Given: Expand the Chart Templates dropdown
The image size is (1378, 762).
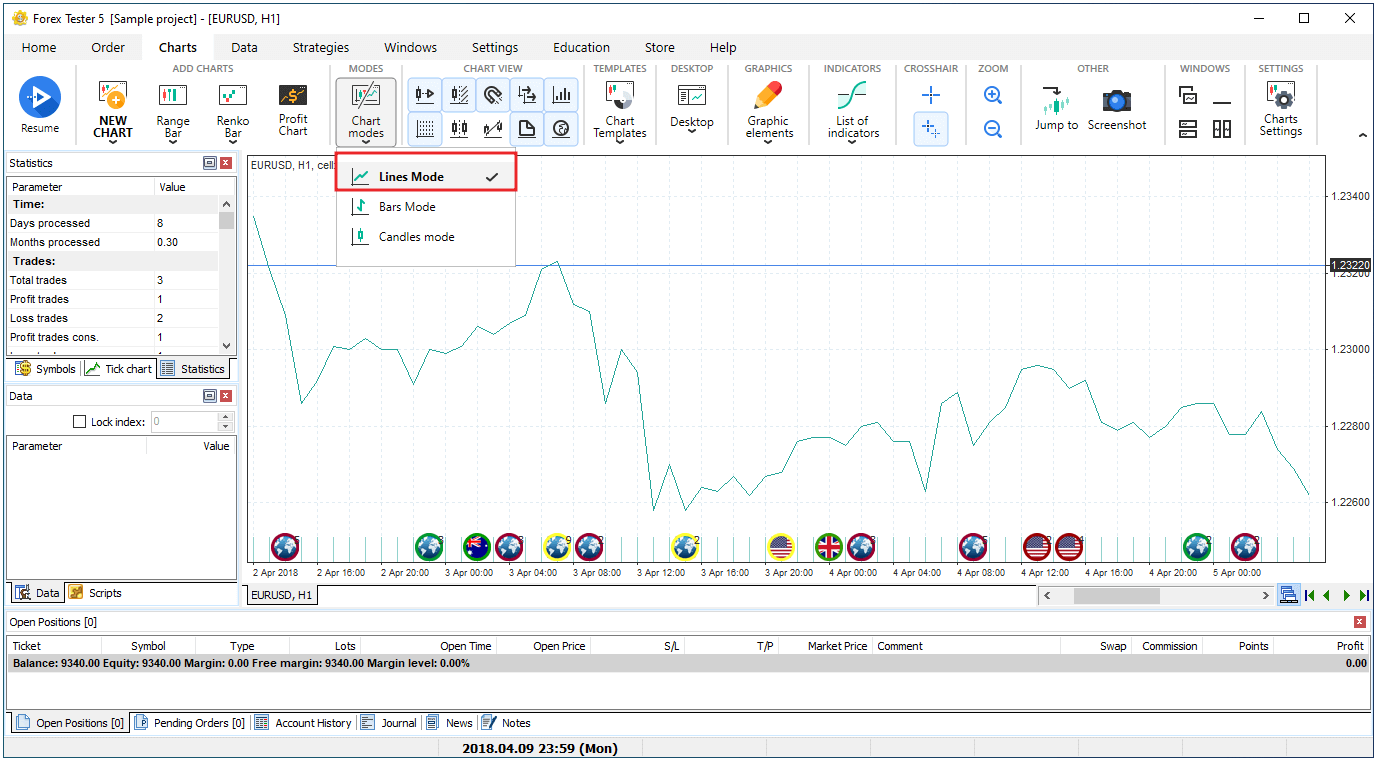Looking at the screenshot, I should (620, 112).
